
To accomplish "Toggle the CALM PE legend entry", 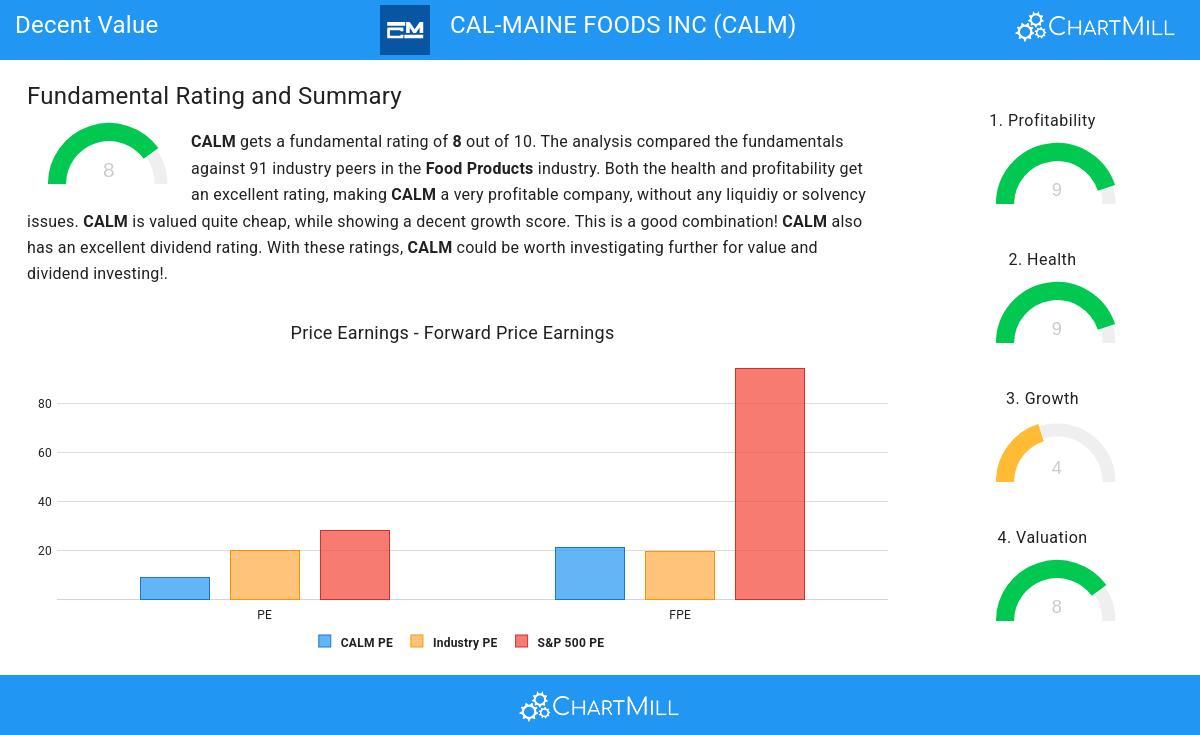I will coord(355,642).
